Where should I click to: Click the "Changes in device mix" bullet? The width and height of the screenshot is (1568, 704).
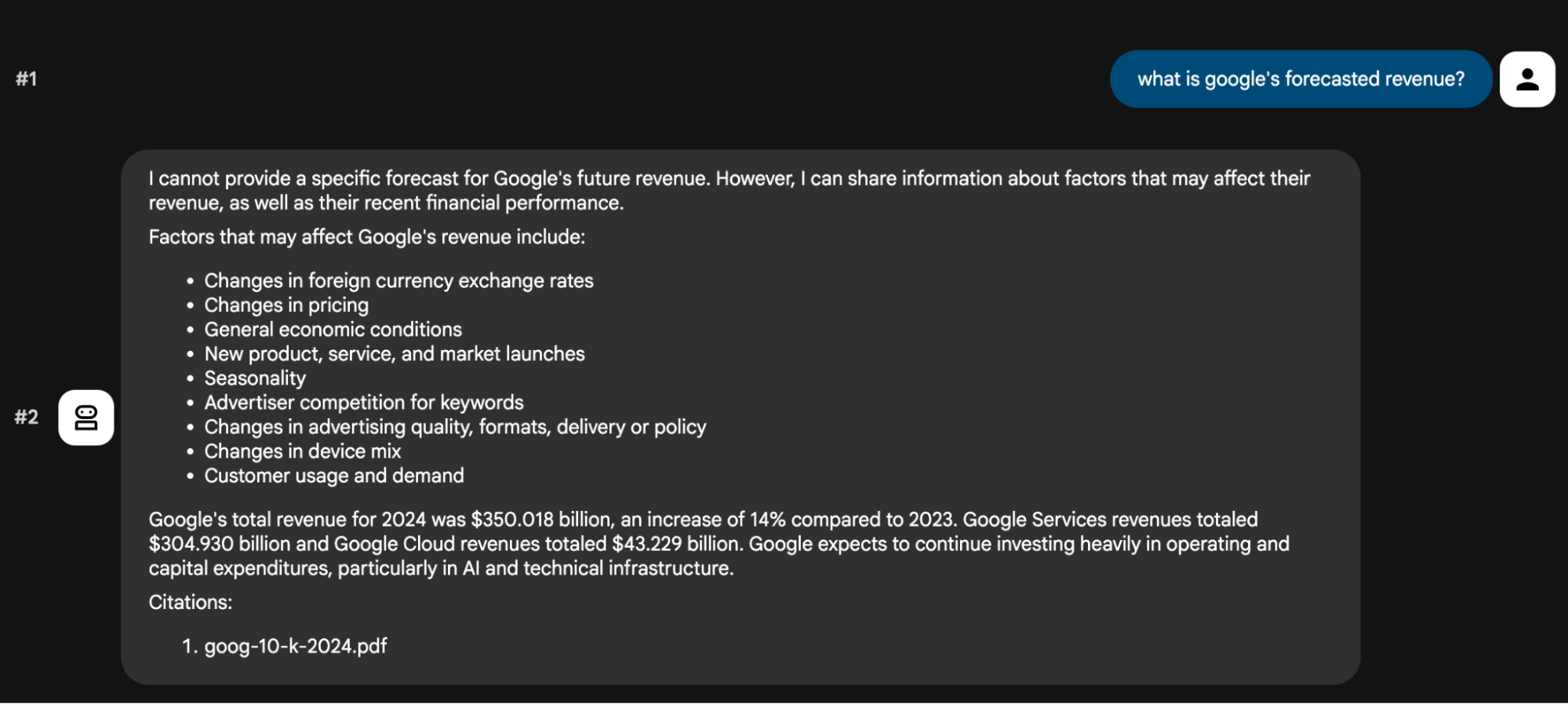(303, 451)
